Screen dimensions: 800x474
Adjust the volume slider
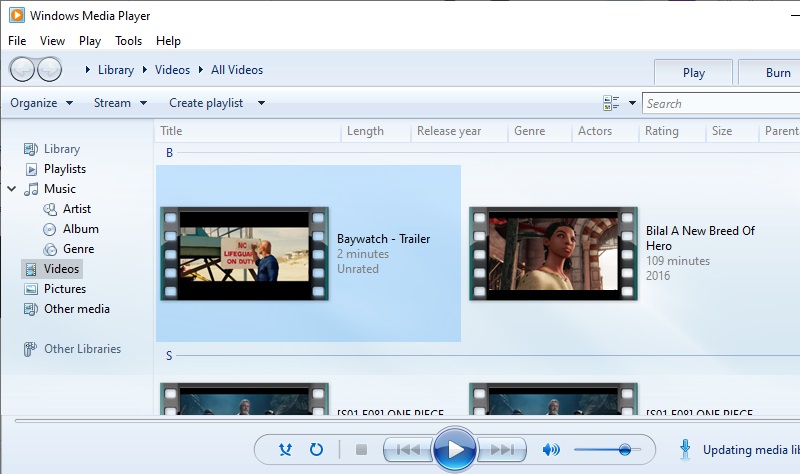(x=607, y=450)
